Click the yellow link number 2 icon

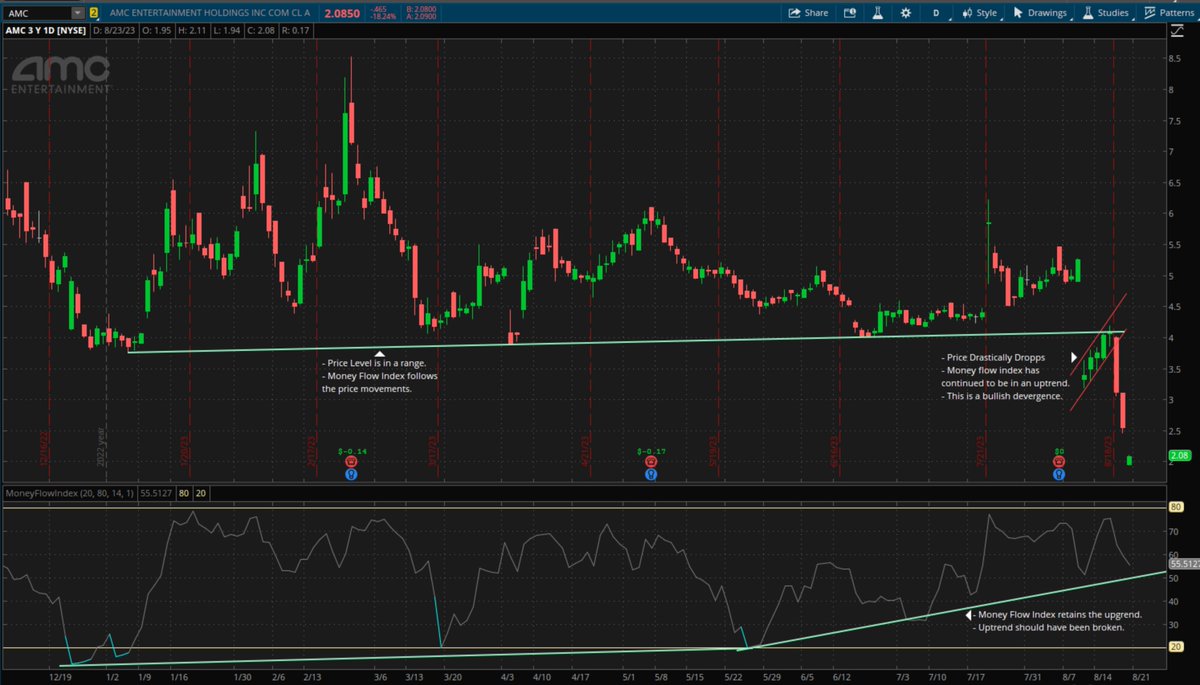(93, 13)
